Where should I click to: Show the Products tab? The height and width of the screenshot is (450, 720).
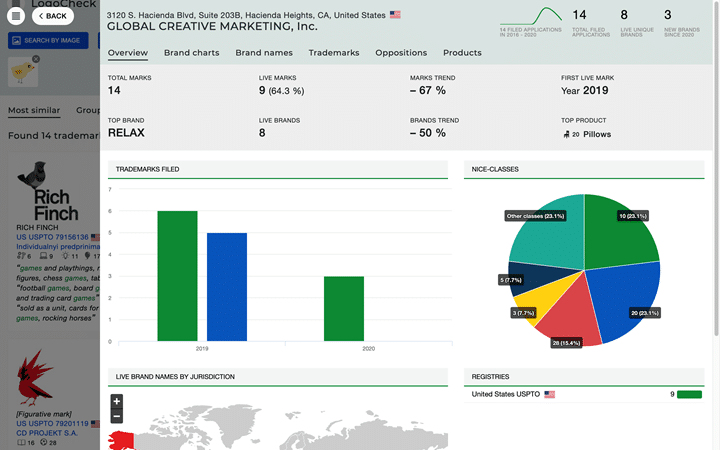462,53
